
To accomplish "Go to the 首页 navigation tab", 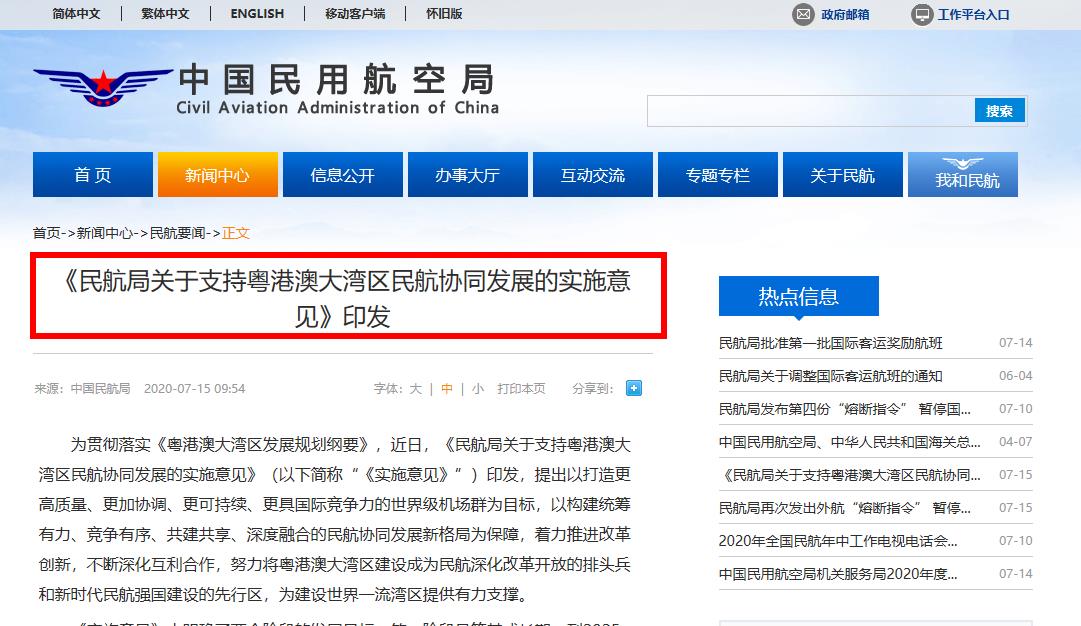I will (x=93, y=174).
